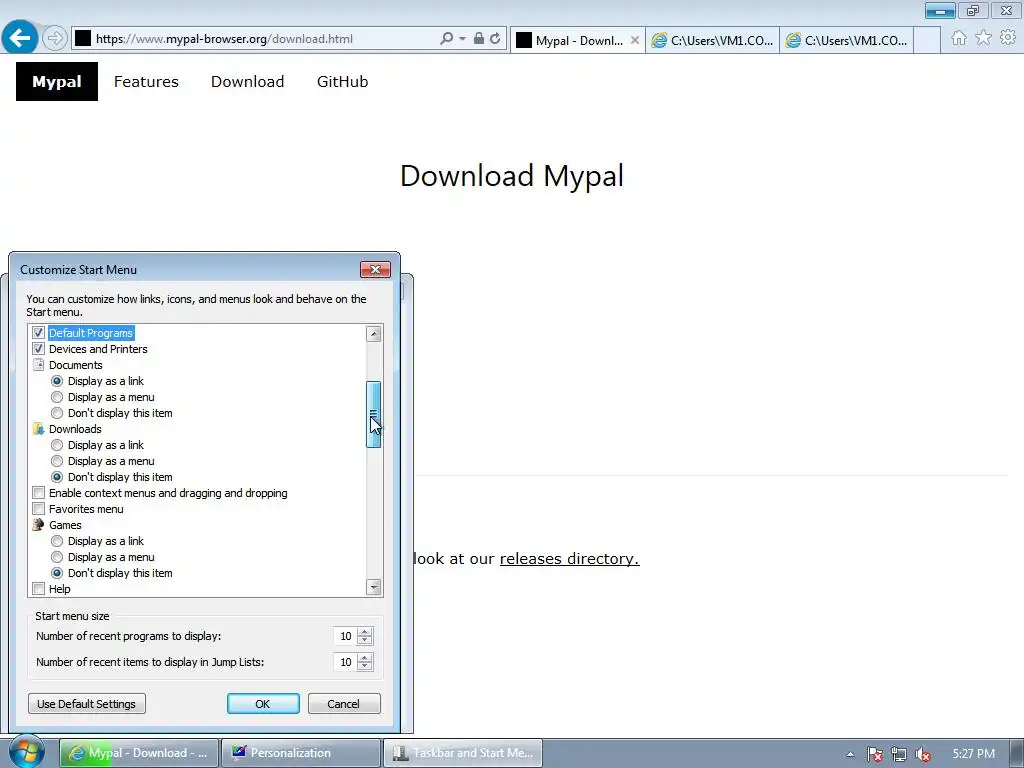
Task: Confirm with the OK button
Action: point(263,704)
